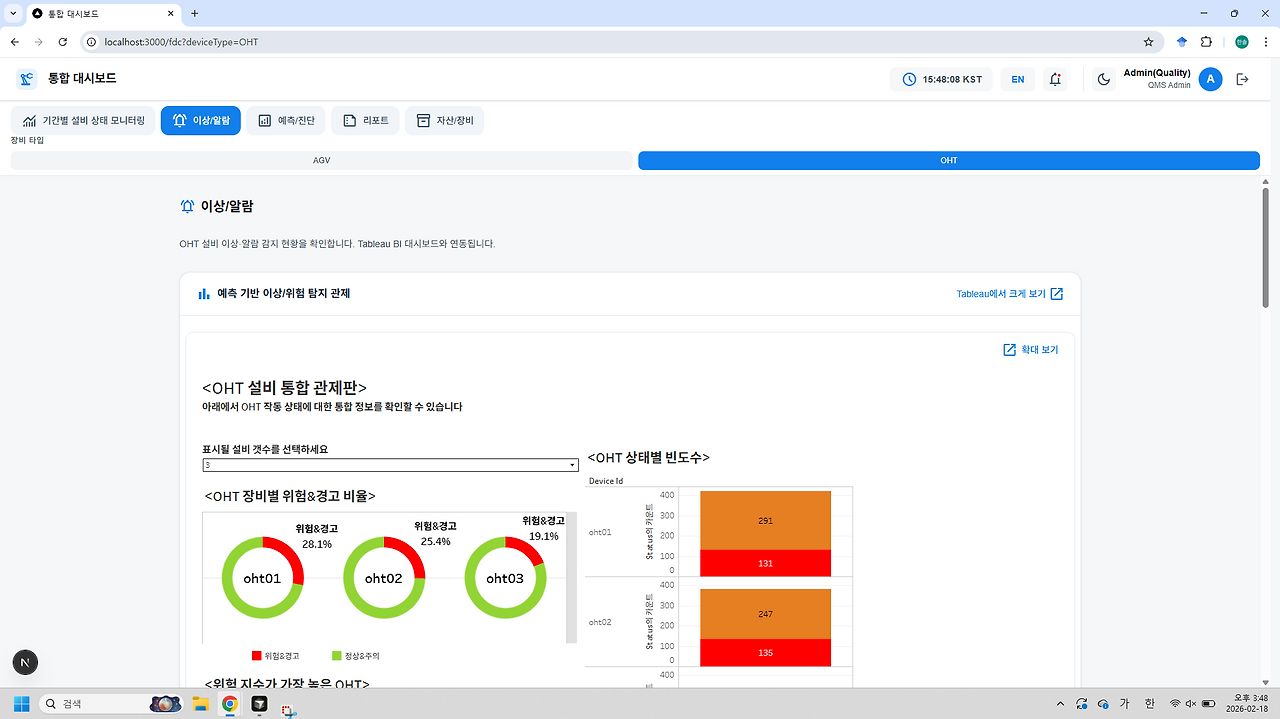Open Tableau에서 크게 보기 link
The image size is (1280, 719).
(1009, 294)
